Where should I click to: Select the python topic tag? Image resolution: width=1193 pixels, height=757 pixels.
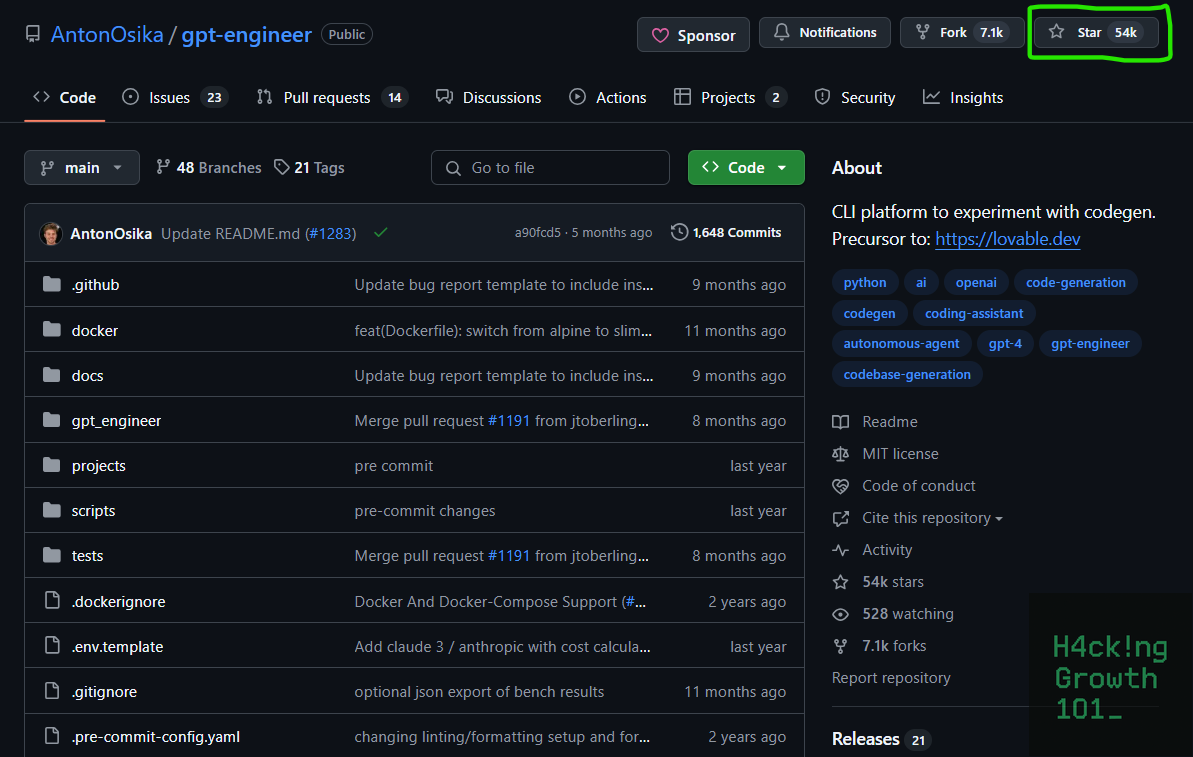pos(865,282)
